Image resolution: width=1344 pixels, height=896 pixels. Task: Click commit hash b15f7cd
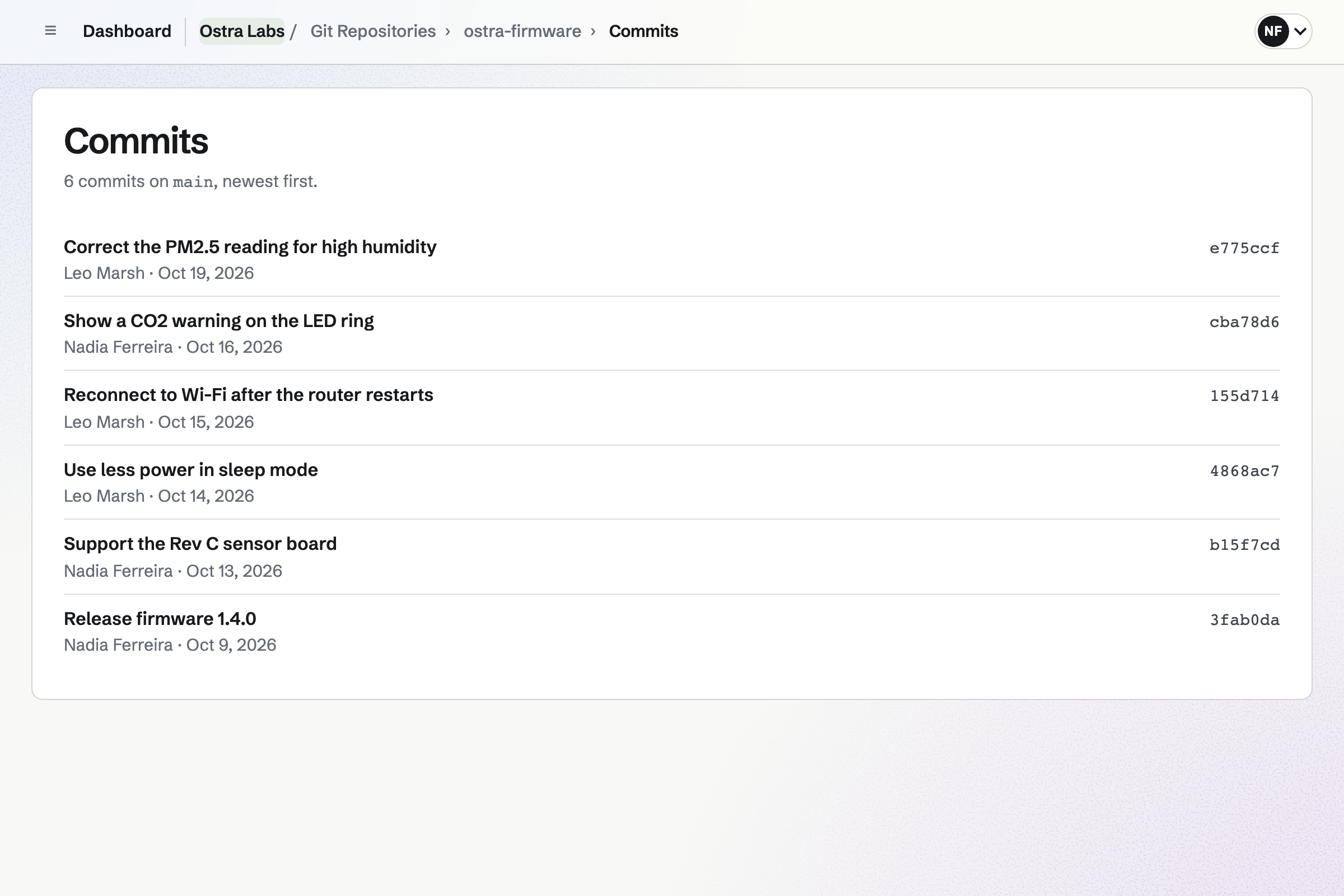pyautogui.click(x=1244, y=544)
